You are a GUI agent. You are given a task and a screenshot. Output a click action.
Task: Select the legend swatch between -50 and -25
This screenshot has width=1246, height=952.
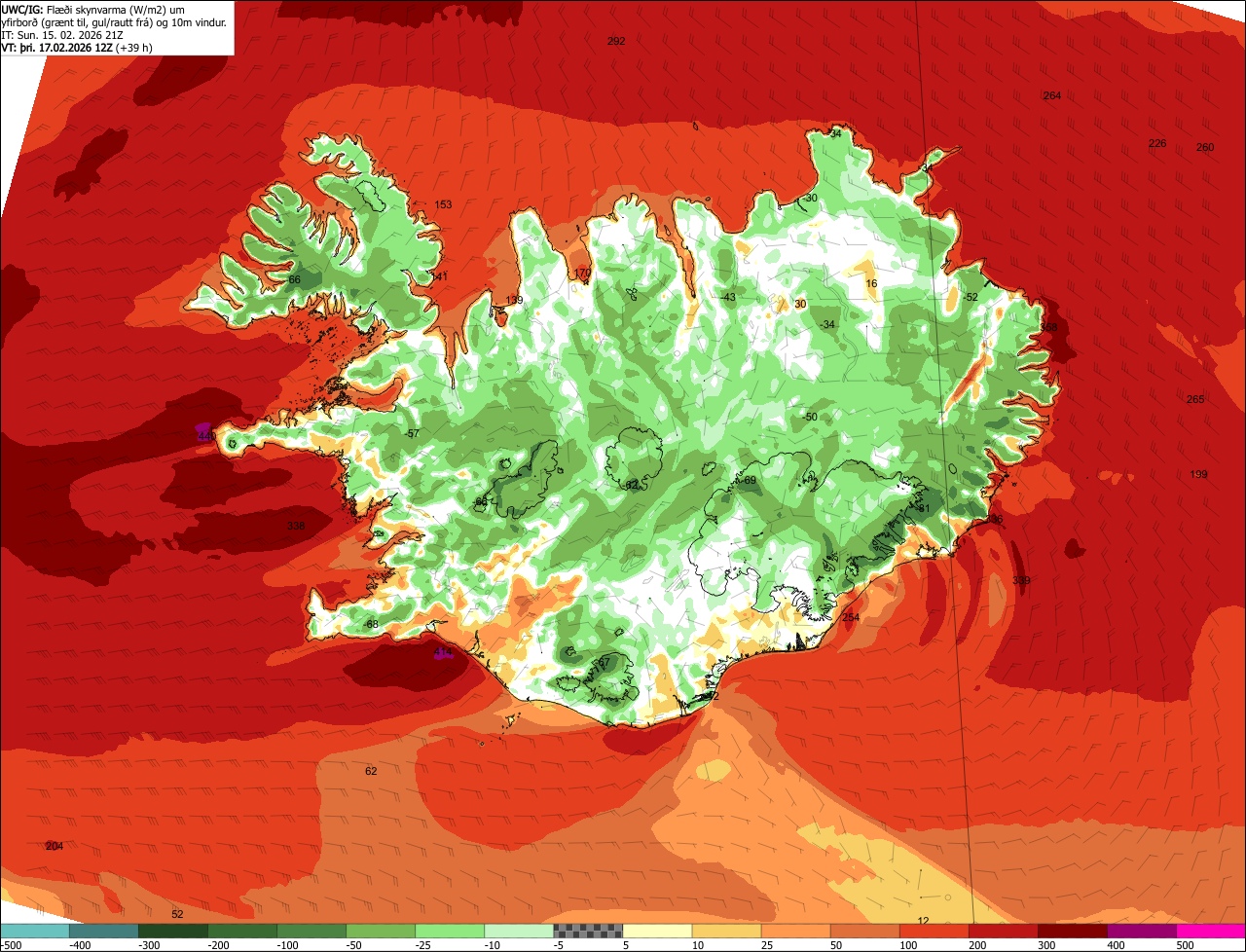[381, 931]
